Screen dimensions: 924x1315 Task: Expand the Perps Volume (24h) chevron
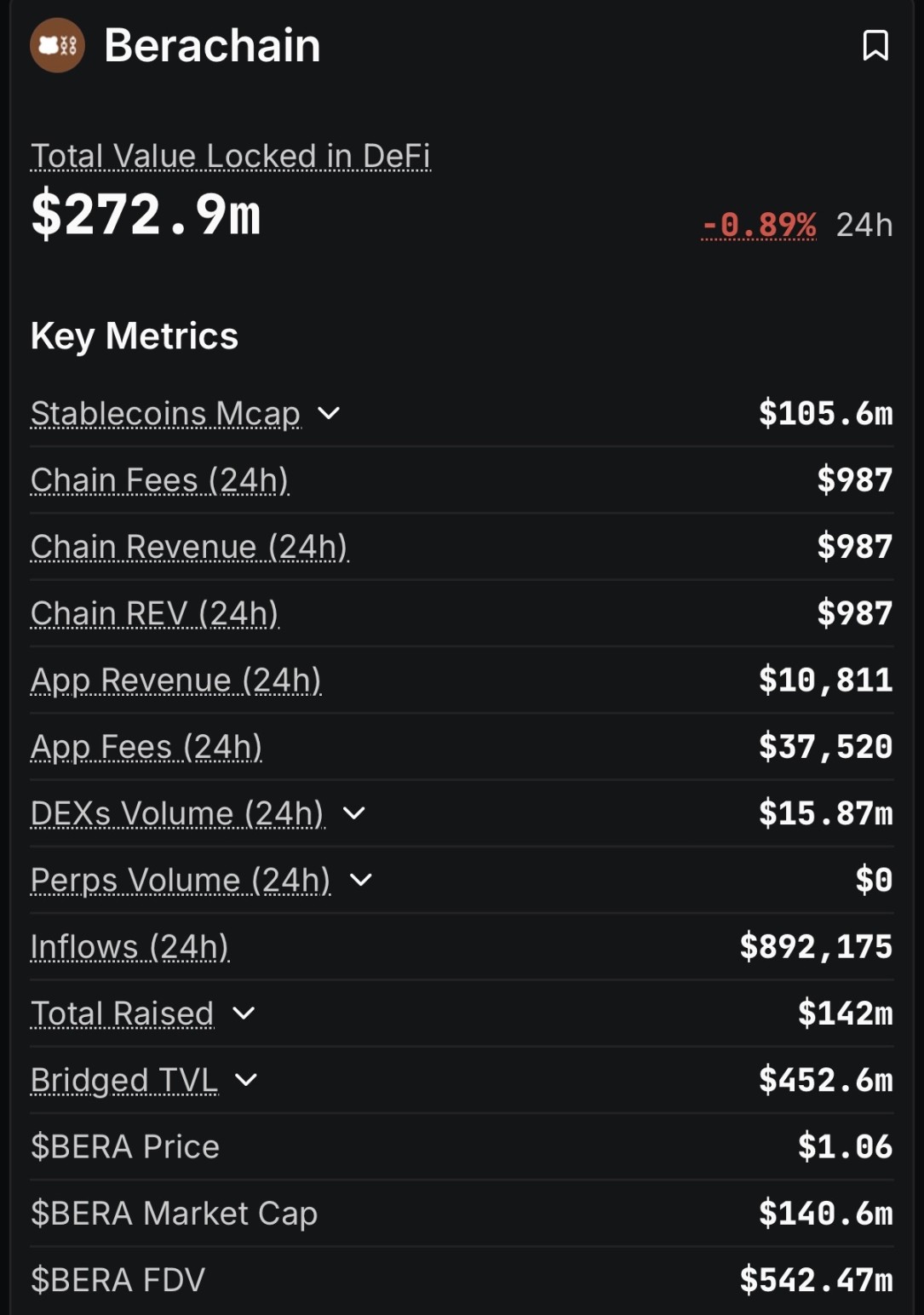pyautogui.click(x=361, y=880)
